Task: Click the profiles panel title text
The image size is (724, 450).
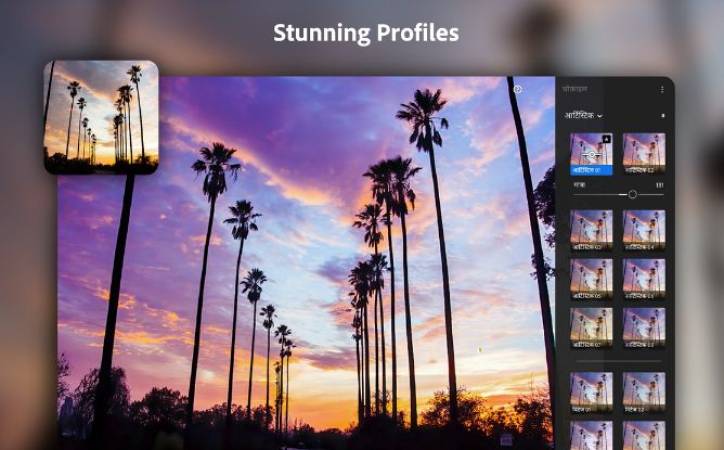Action: point(575,89)
